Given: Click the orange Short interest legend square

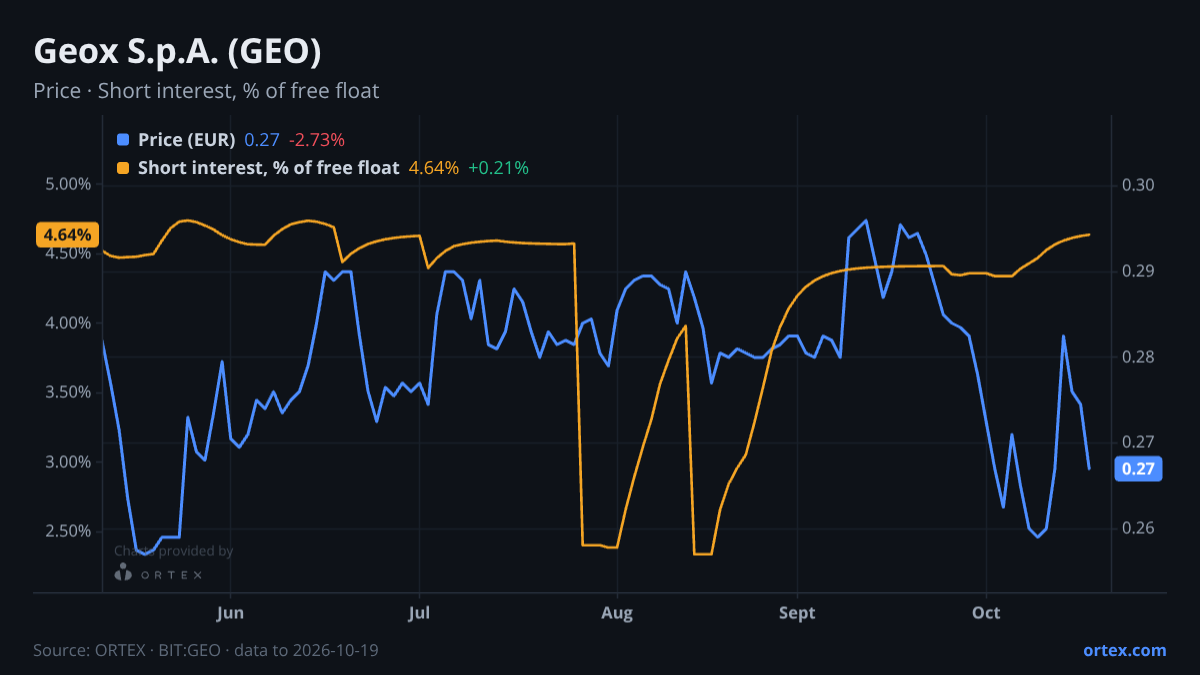Looking at the screenshot, I should point(123,168).
